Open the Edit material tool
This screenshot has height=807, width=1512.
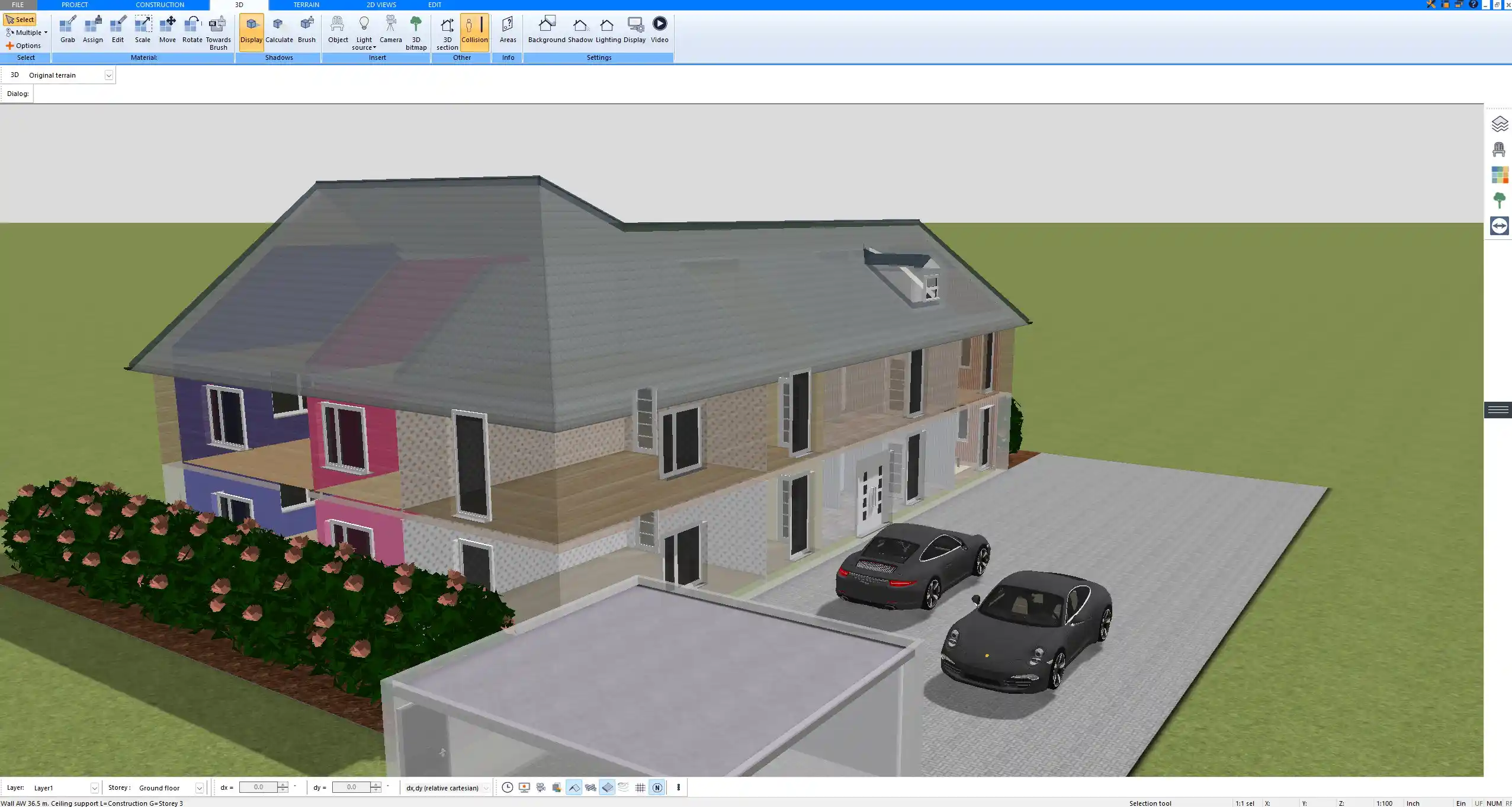point(118,30)
